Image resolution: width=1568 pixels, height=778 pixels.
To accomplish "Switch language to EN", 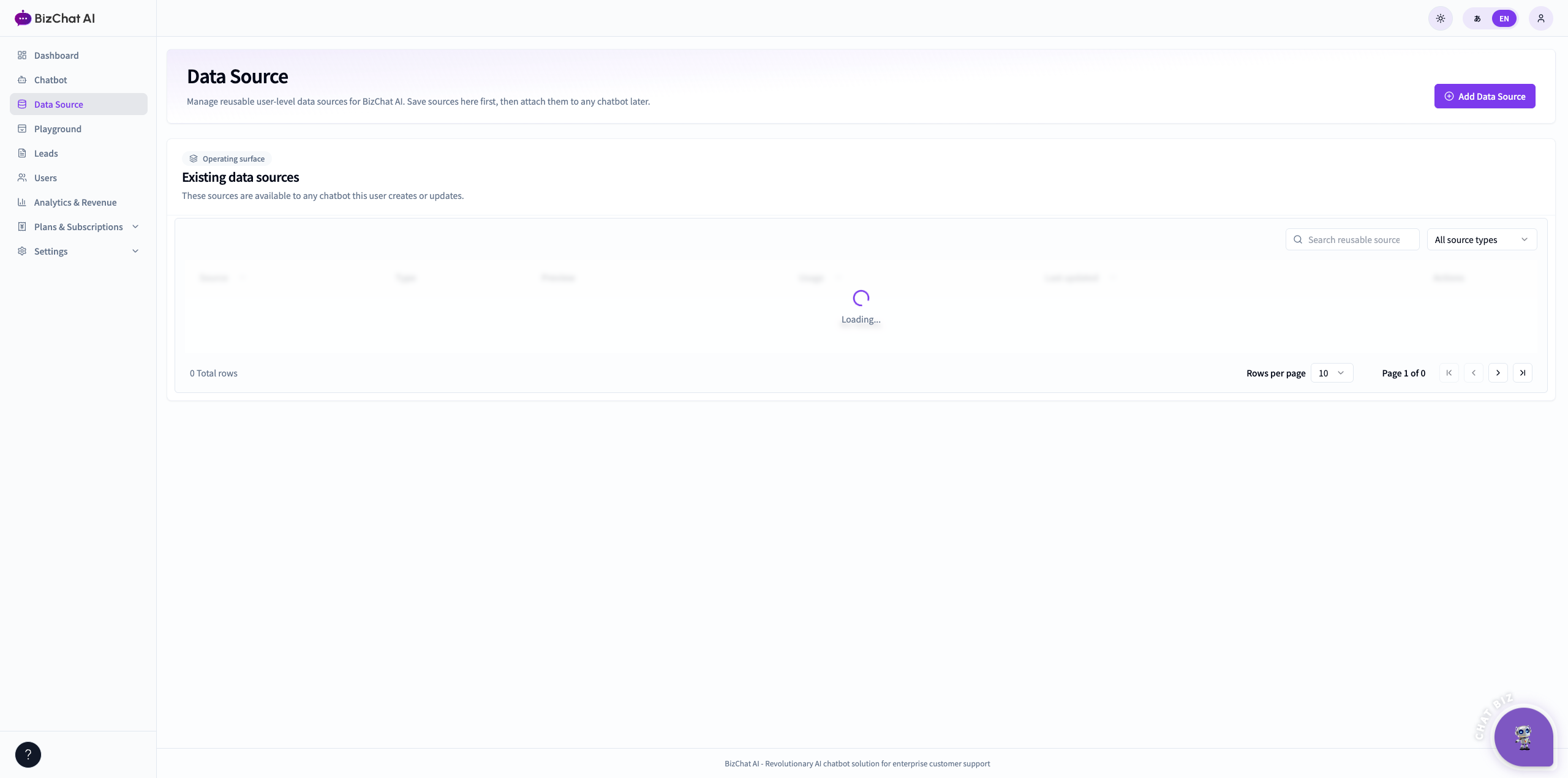I will [x=1504, y=18].
